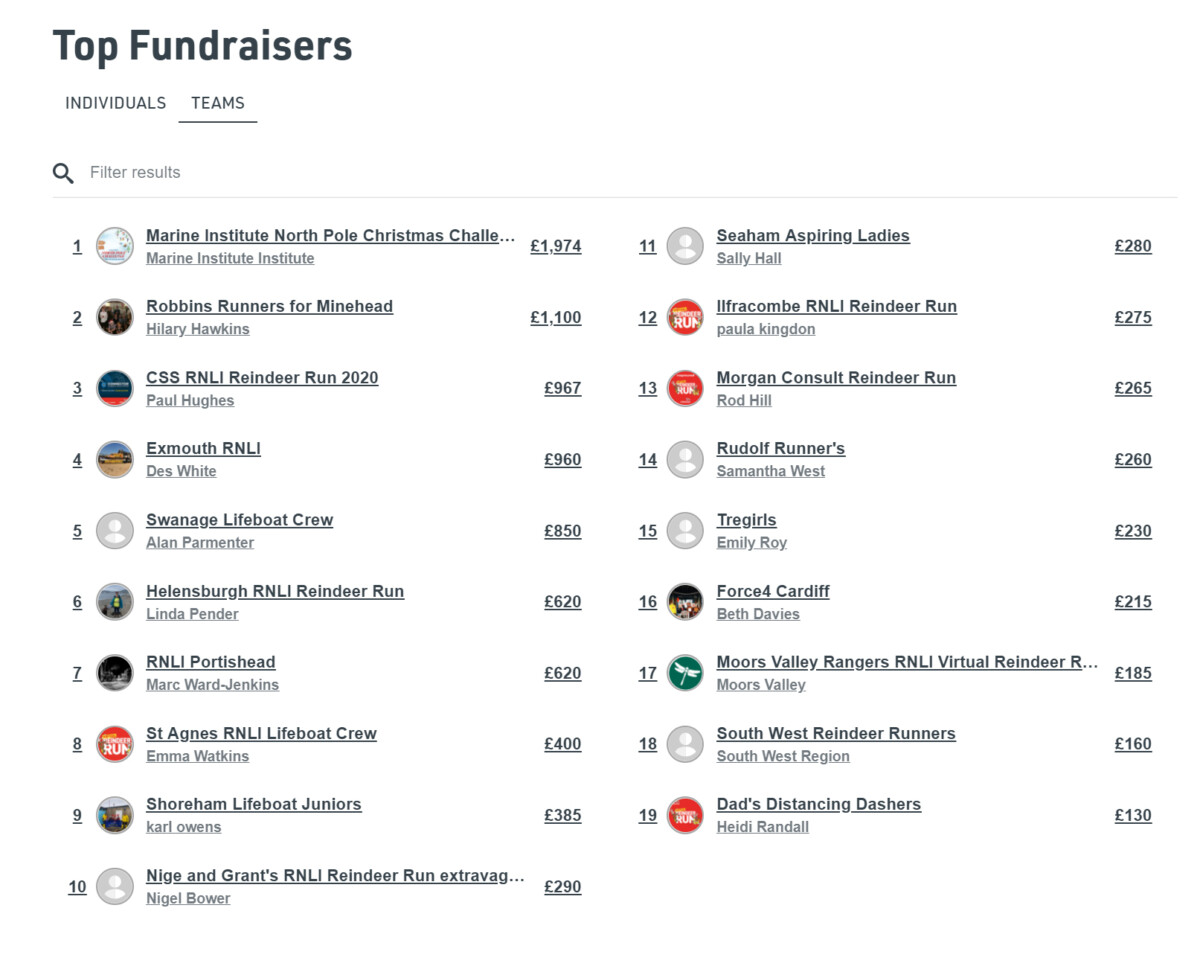Select the CSS RNLI Reindeer Run avatar

[115, 388]
